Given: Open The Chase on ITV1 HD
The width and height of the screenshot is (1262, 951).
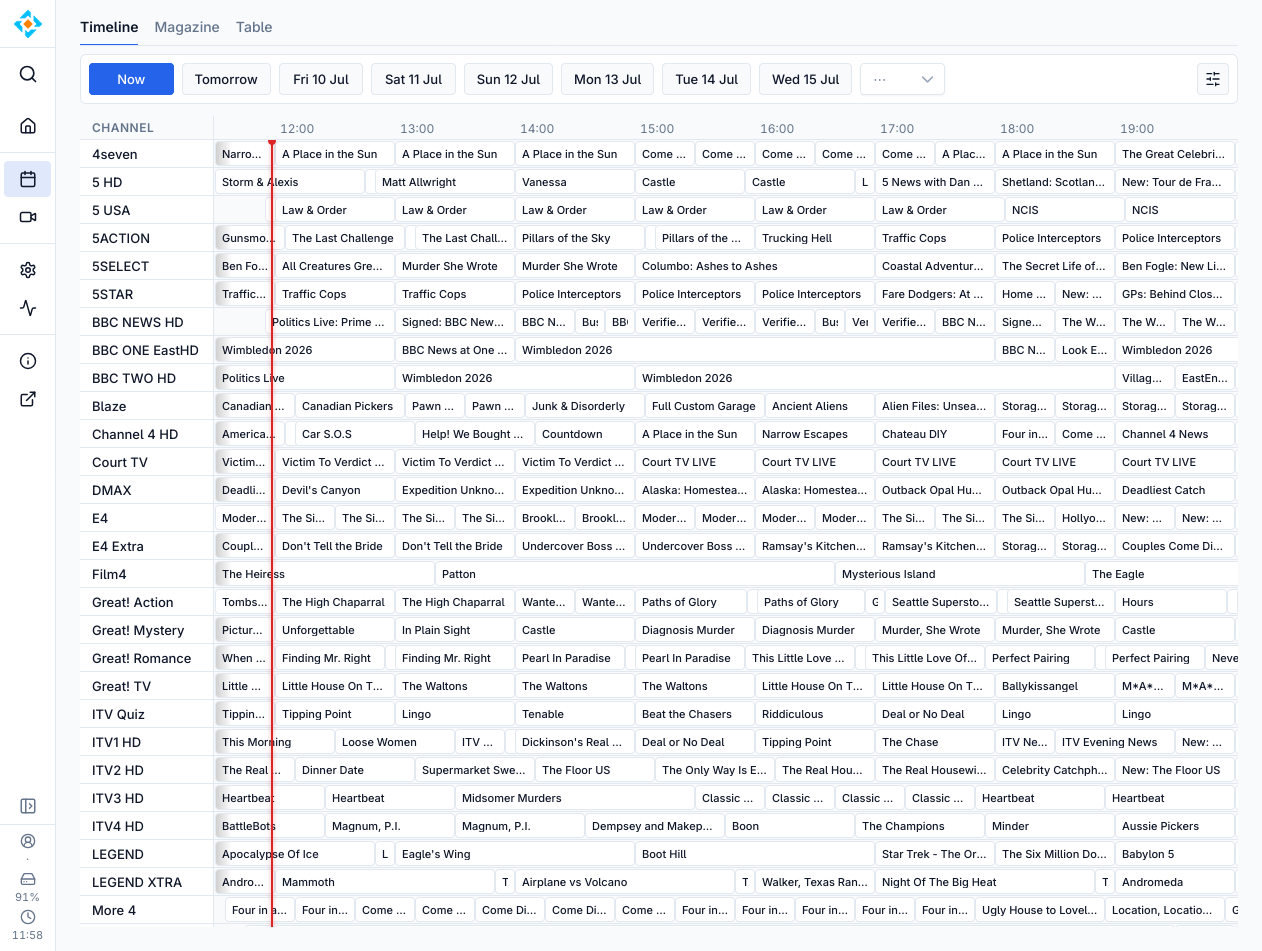Looking at the screenshot, I should pyautogui.click(x=935, y=742).
